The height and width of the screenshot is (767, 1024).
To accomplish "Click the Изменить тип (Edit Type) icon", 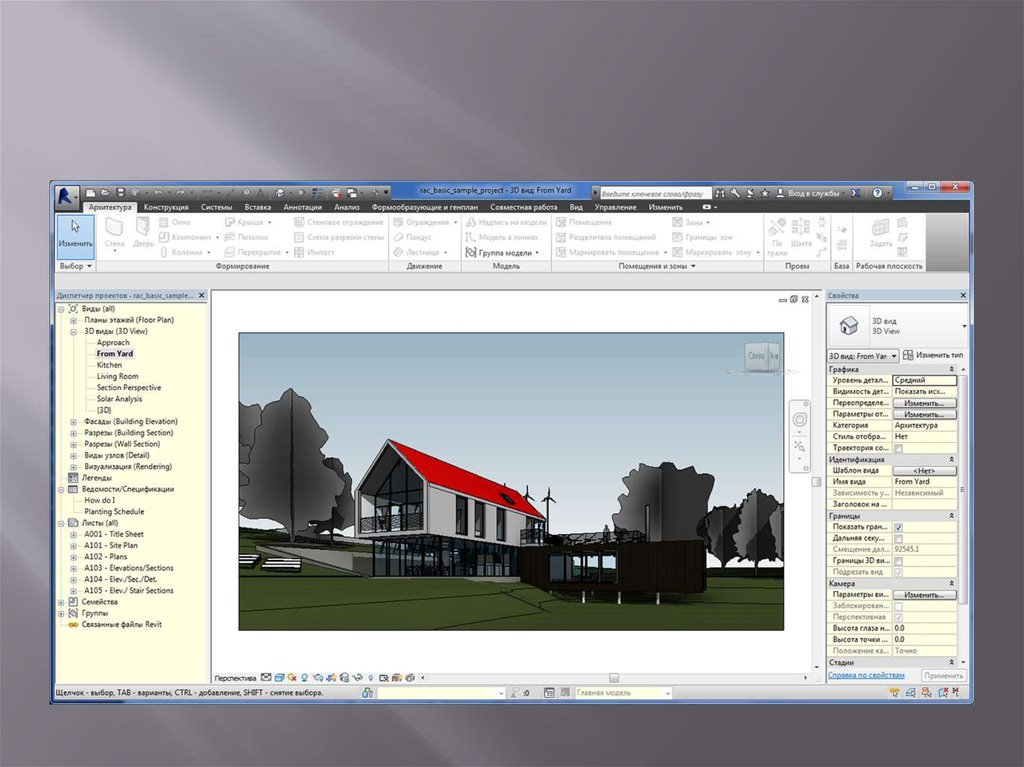I will [x=908, y=355].
